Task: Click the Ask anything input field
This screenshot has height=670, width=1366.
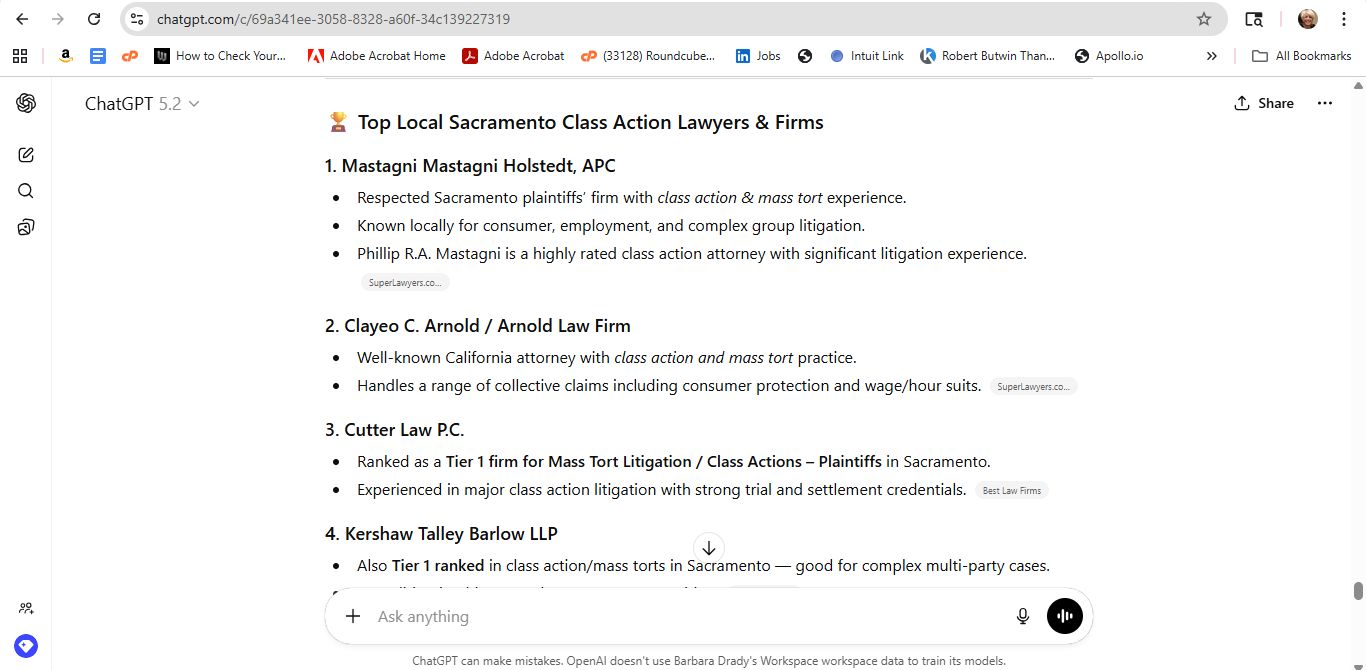Action: [x=685, y=617]
